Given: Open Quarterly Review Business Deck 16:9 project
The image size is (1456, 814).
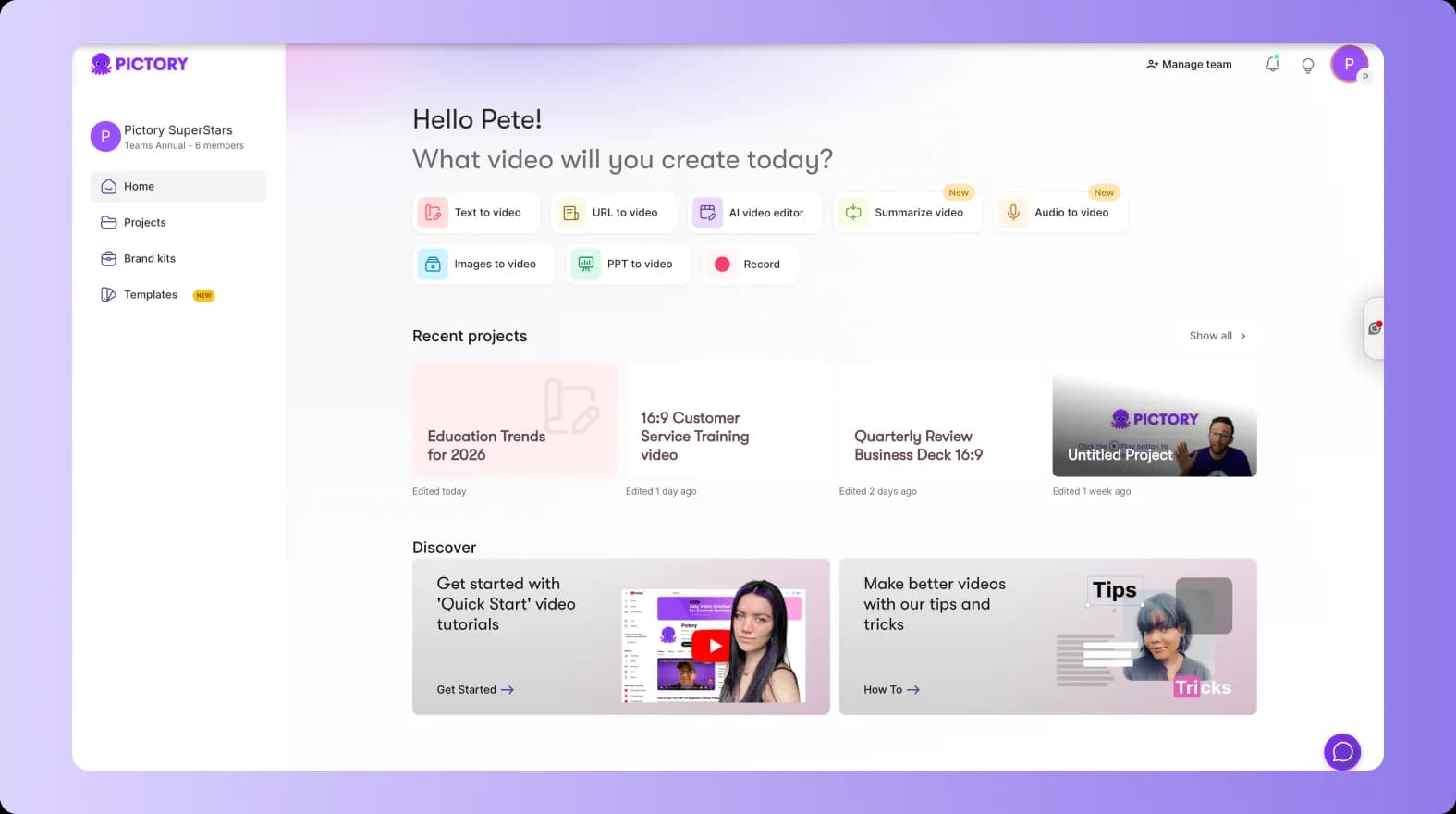Looking at the screenshot, I should tap(941, 419).
